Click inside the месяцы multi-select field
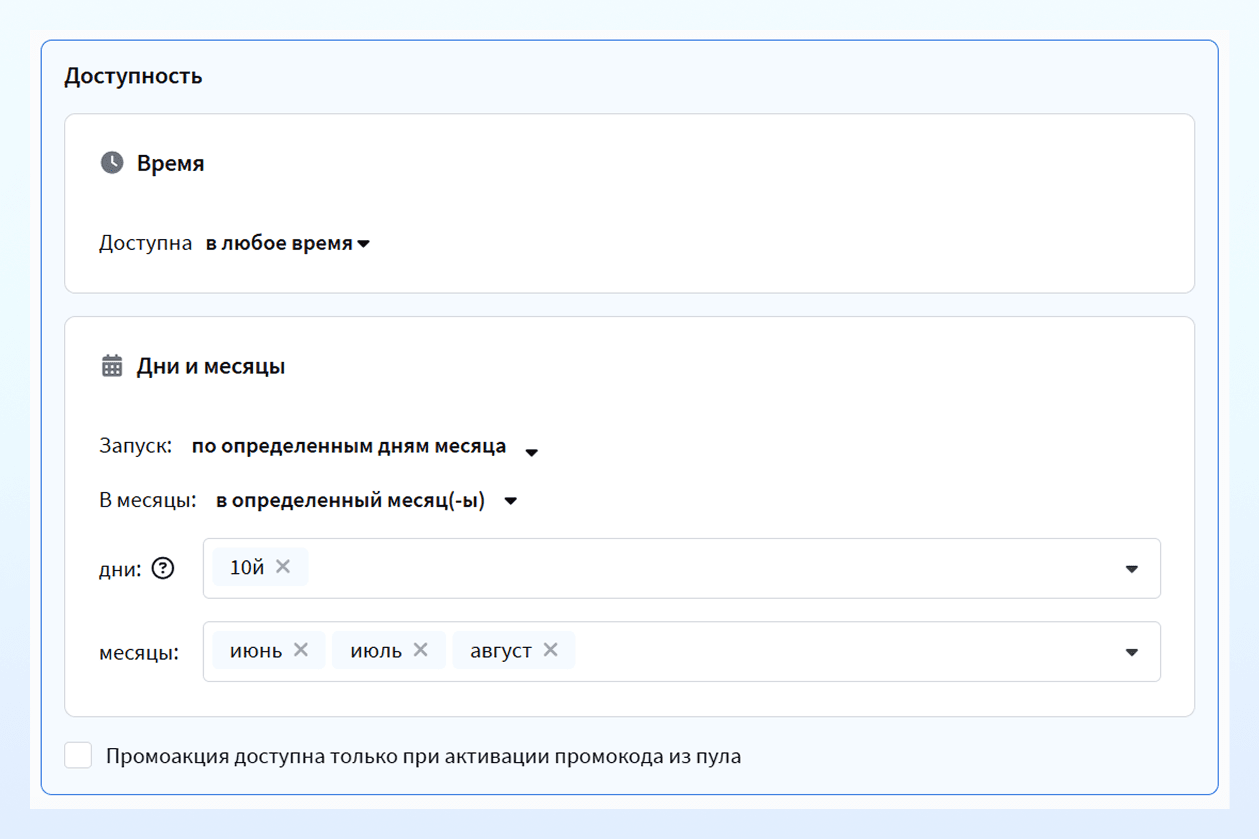 click(x=682, y=652)
